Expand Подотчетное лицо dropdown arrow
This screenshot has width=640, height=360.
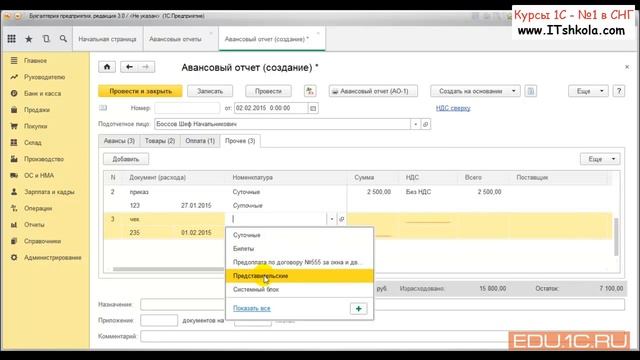pyautogui.click(x=416, y=124)
